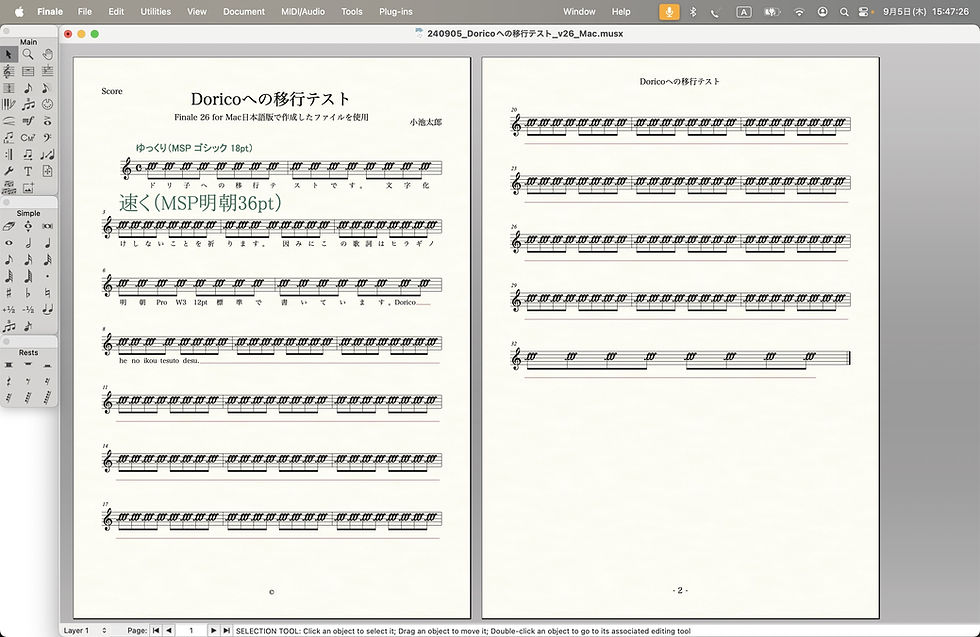The height and width of the screenshot is (637, 980).
Task: Select the Selection arrow tool
Action: pos(9,54)
